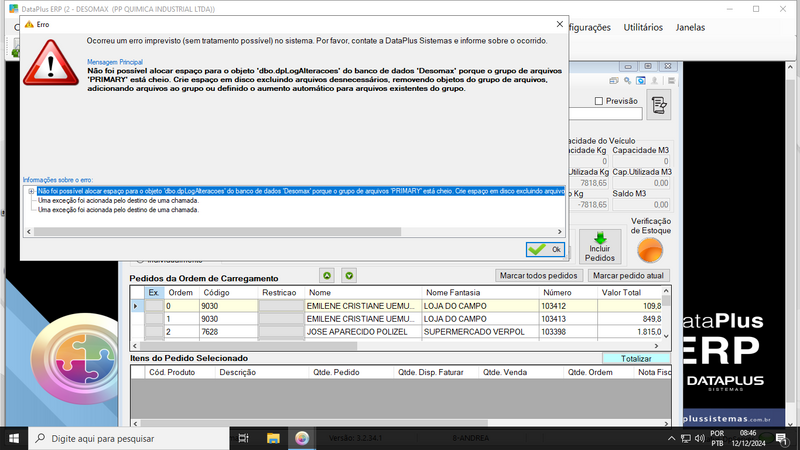This screenshot has height=450, width=800.
Task: Move order down with green down arrow
Action: tap(349, 276)
